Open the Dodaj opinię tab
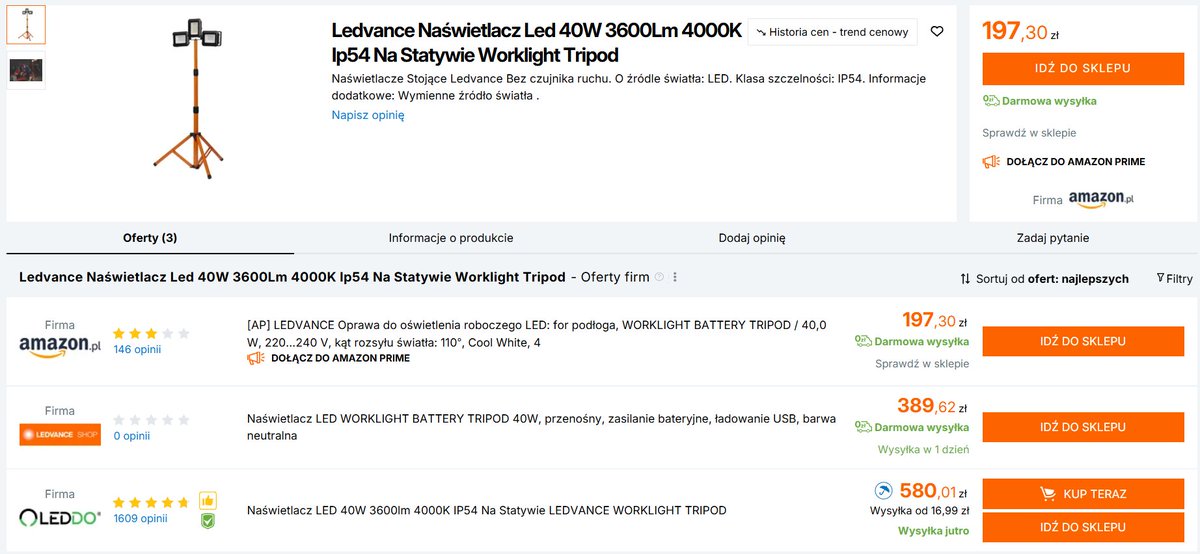1200x554 pixels. tap(752, 238)
